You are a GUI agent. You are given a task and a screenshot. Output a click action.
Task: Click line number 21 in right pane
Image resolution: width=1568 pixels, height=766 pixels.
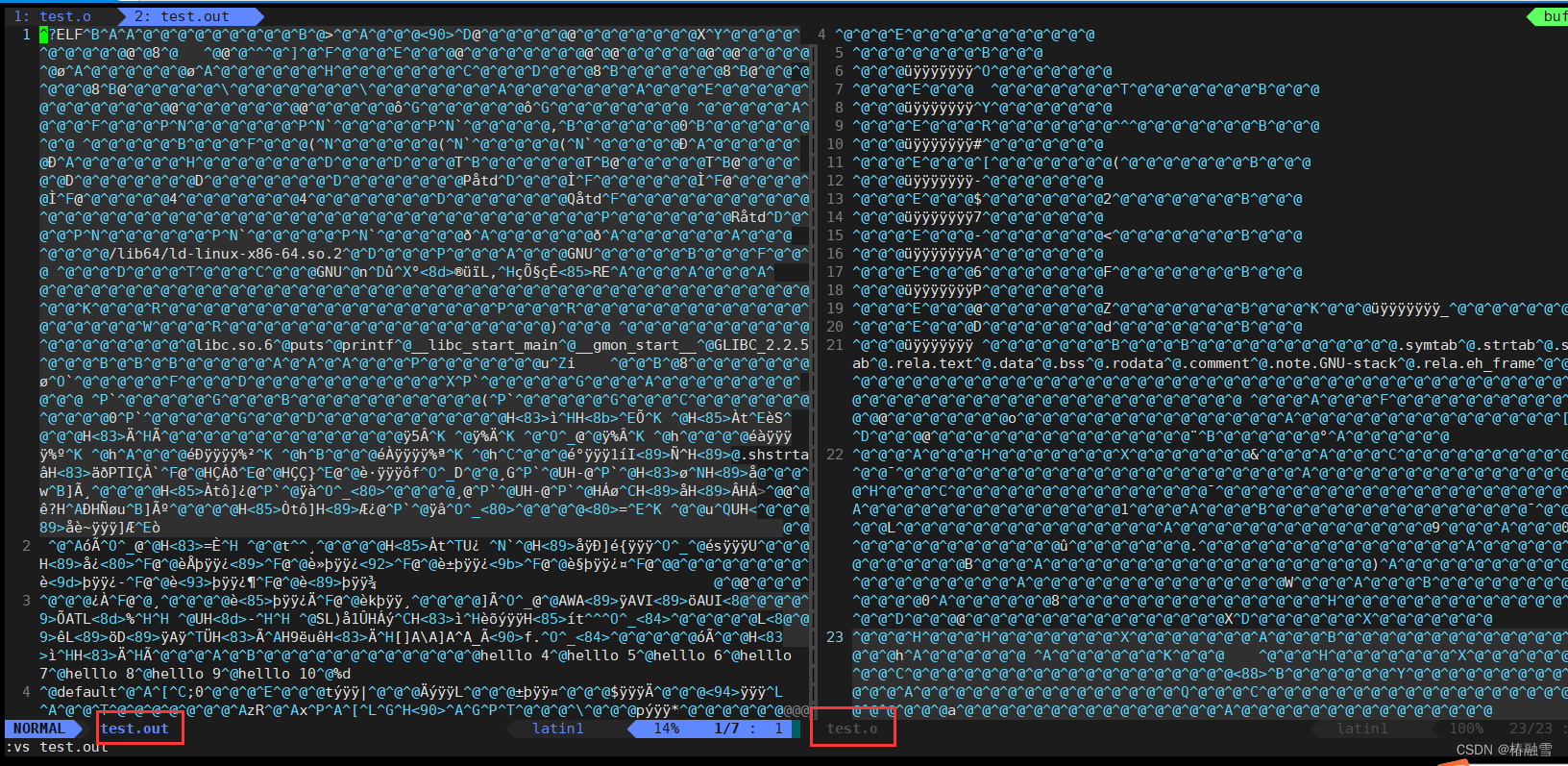[x=835, y=345]
